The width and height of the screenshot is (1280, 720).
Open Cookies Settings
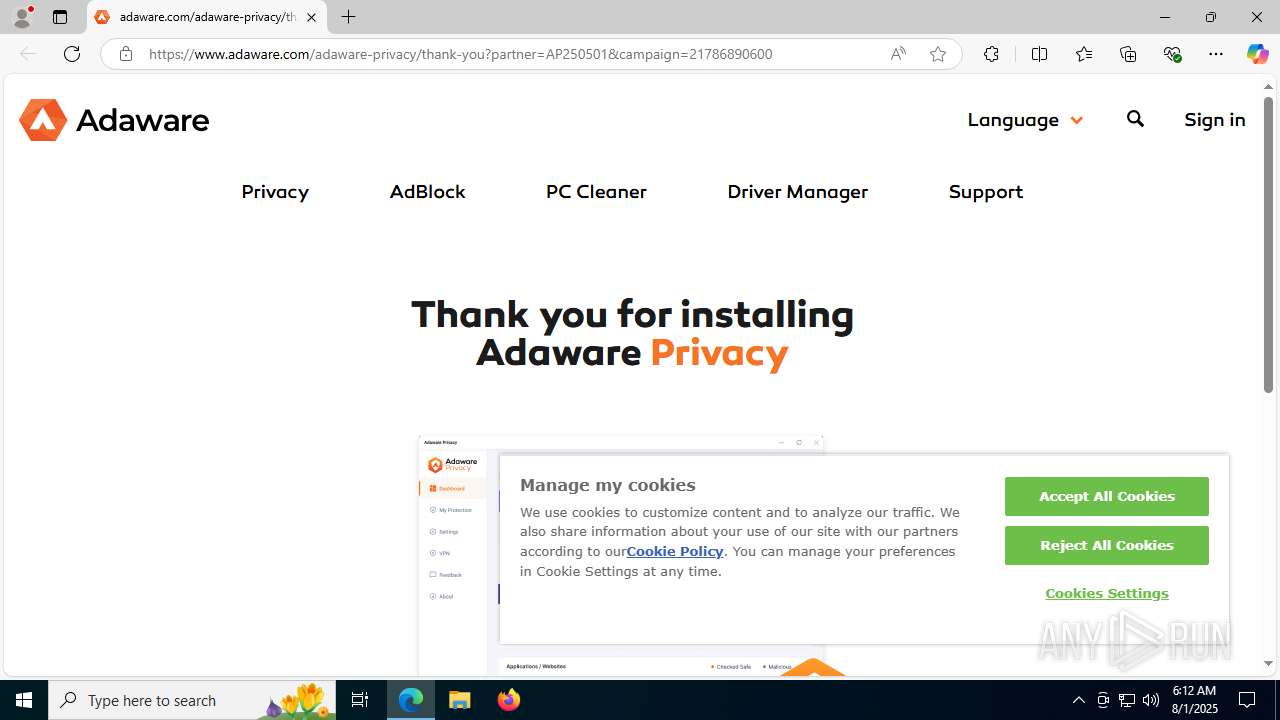coord(1107,593)
